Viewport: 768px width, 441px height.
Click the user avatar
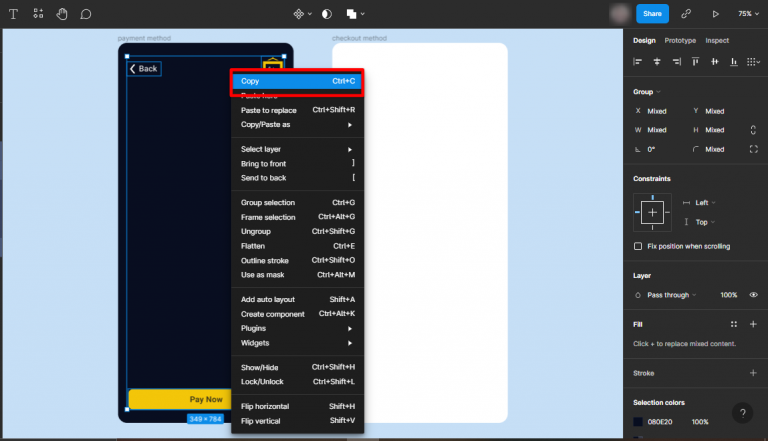coord(620,14)
